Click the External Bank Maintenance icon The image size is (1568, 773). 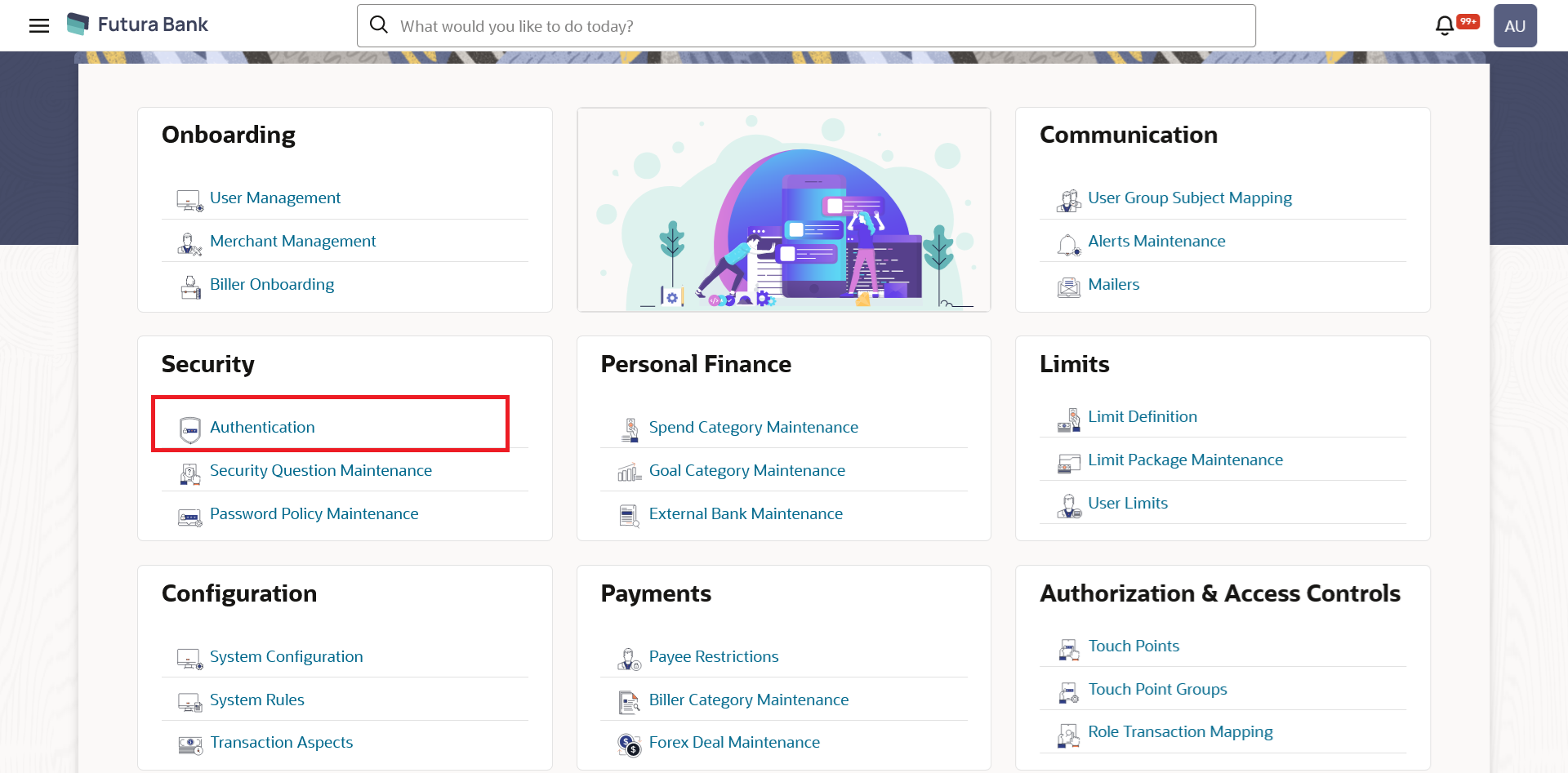tap(629, 516)
